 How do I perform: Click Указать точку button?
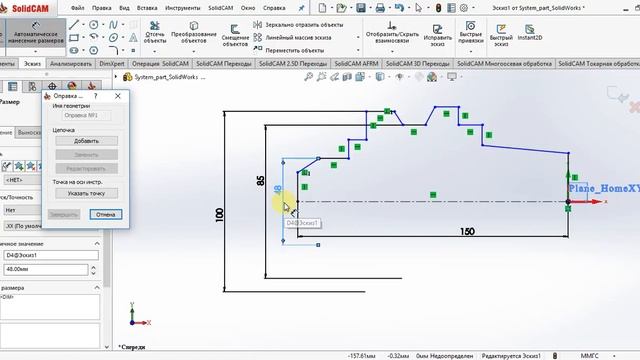(x=87, y=193)
